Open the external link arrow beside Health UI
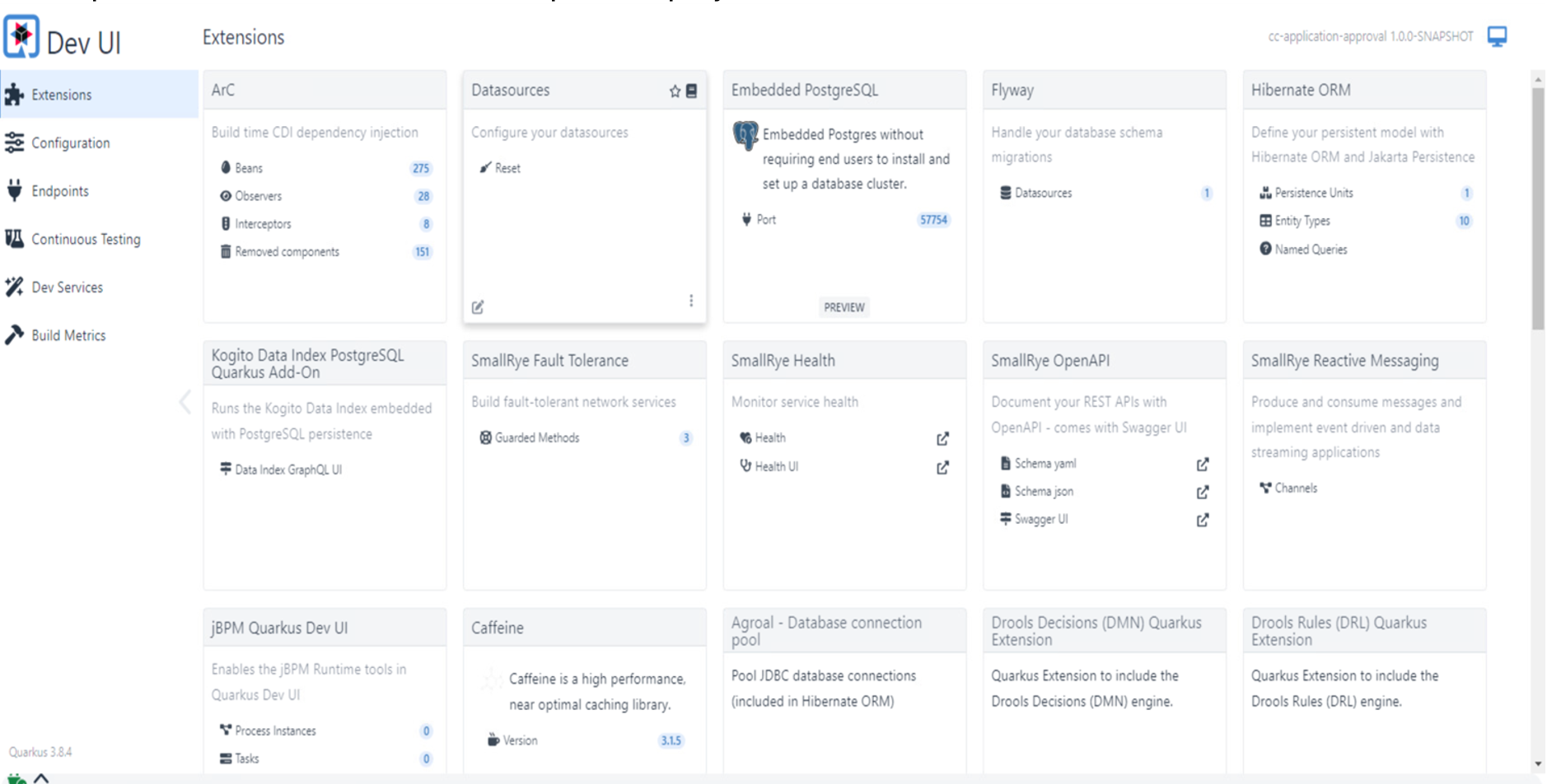Image resolution: width=1547 pixels, height=784 pixels. point(942,468)
